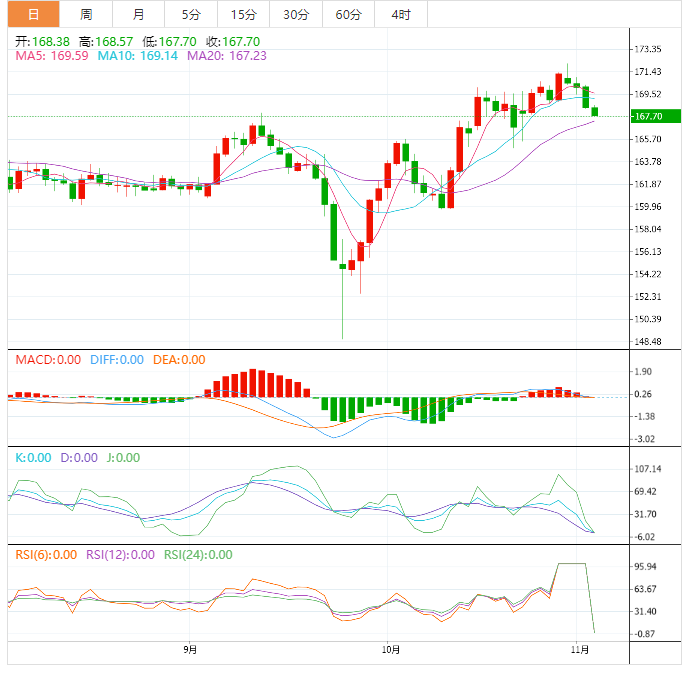Click the -3.02 MACD axis label

pos(645,439)
